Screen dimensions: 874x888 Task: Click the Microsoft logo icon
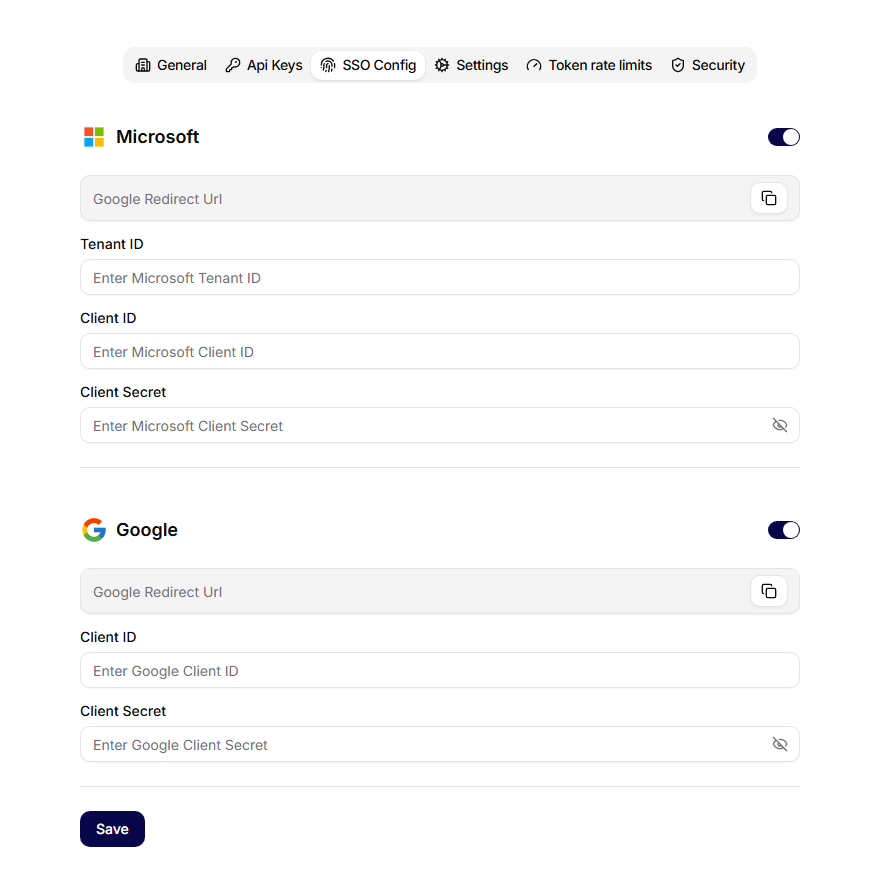[94, 137]
